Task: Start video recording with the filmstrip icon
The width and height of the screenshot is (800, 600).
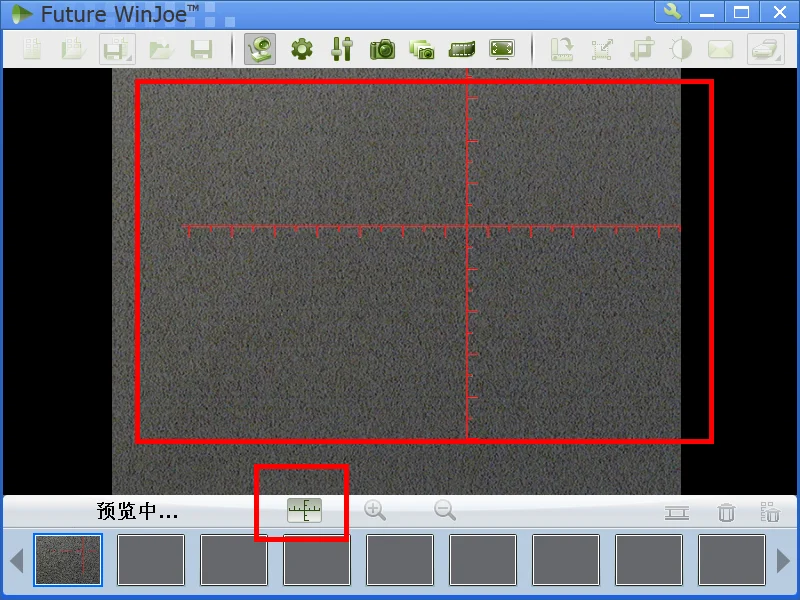Action: click(x=461, y=49)
